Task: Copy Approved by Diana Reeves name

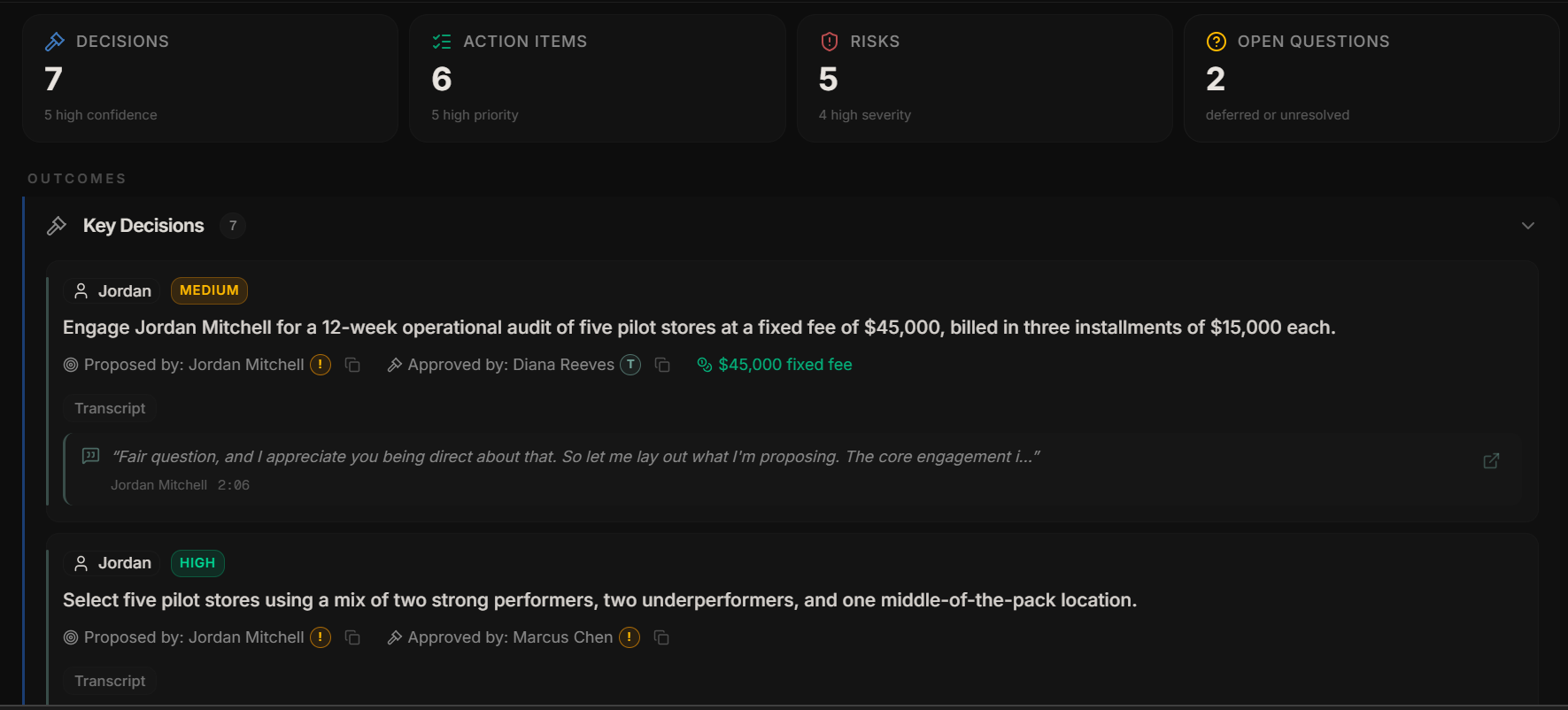Action: point(662,365)
